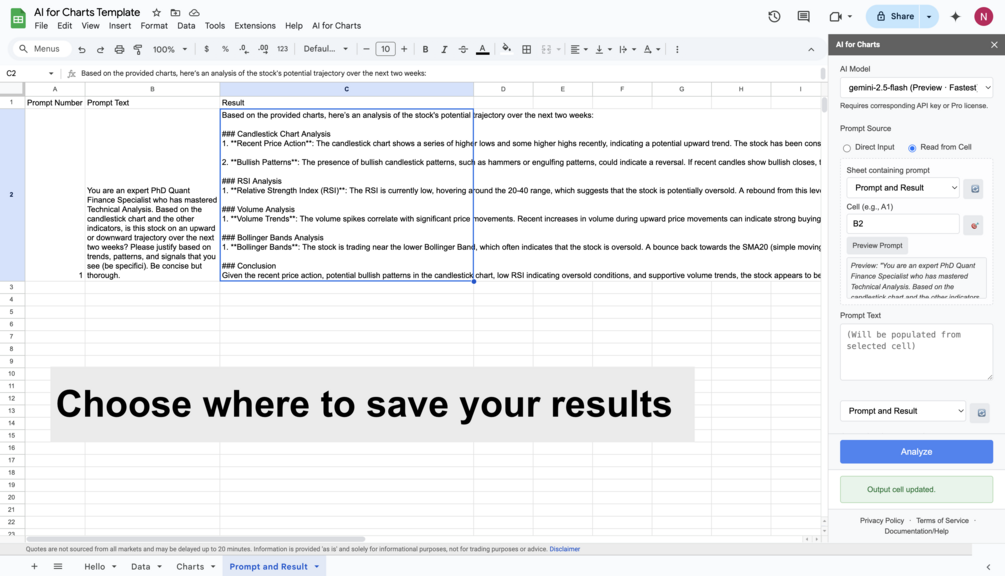Open version history clock icon
This screenshot has width=1005, height=576.
click(774, 17)
